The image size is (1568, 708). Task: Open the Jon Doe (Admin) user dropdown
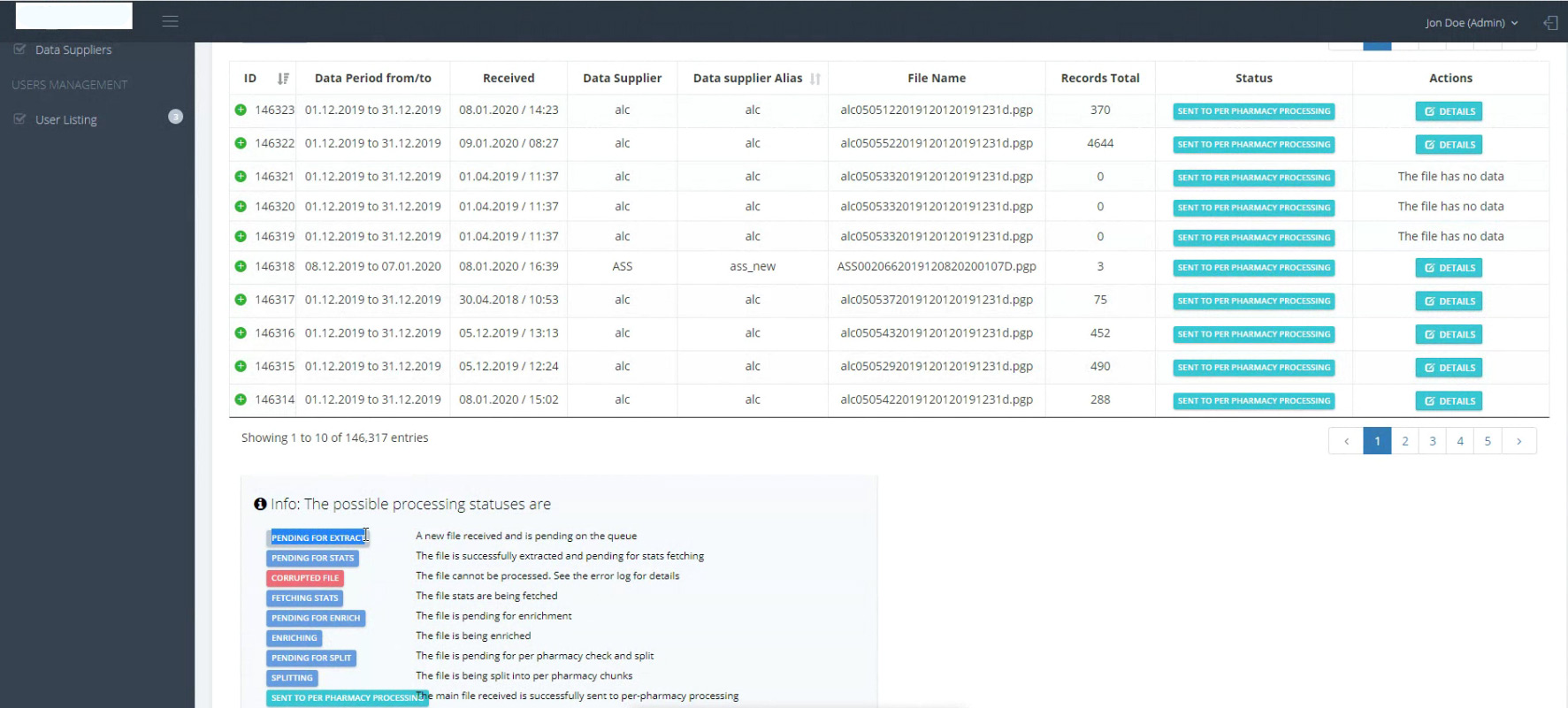[x=1472, y=23]
